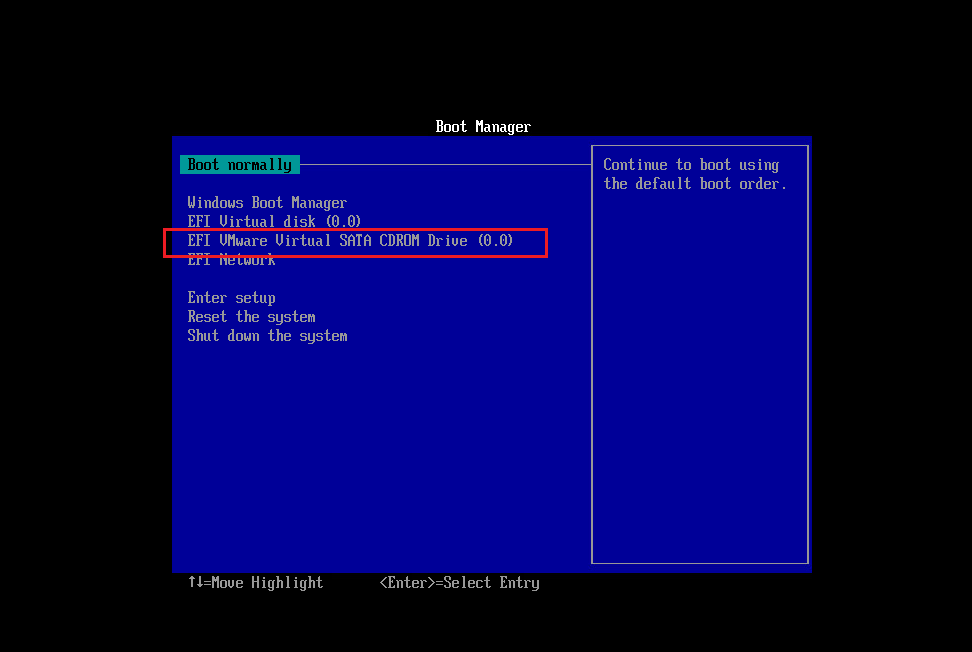Click the empty area of the help panel

700,380
